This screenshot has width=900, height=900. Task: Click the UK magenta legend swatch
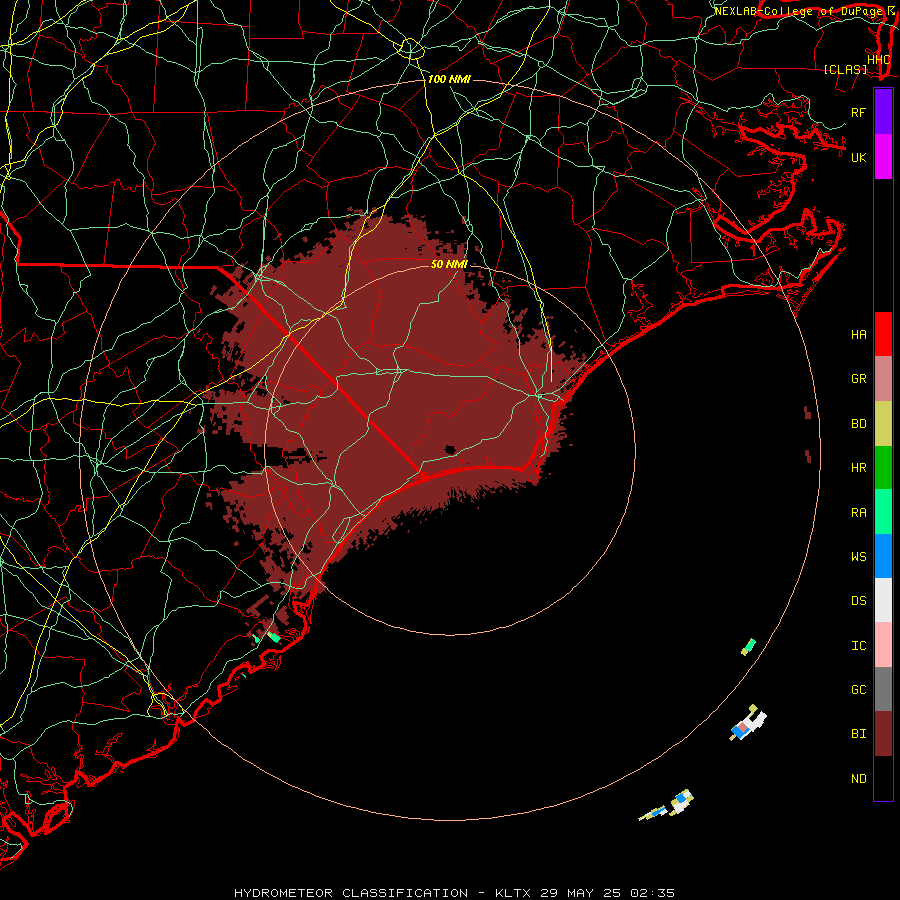point(883,157)
